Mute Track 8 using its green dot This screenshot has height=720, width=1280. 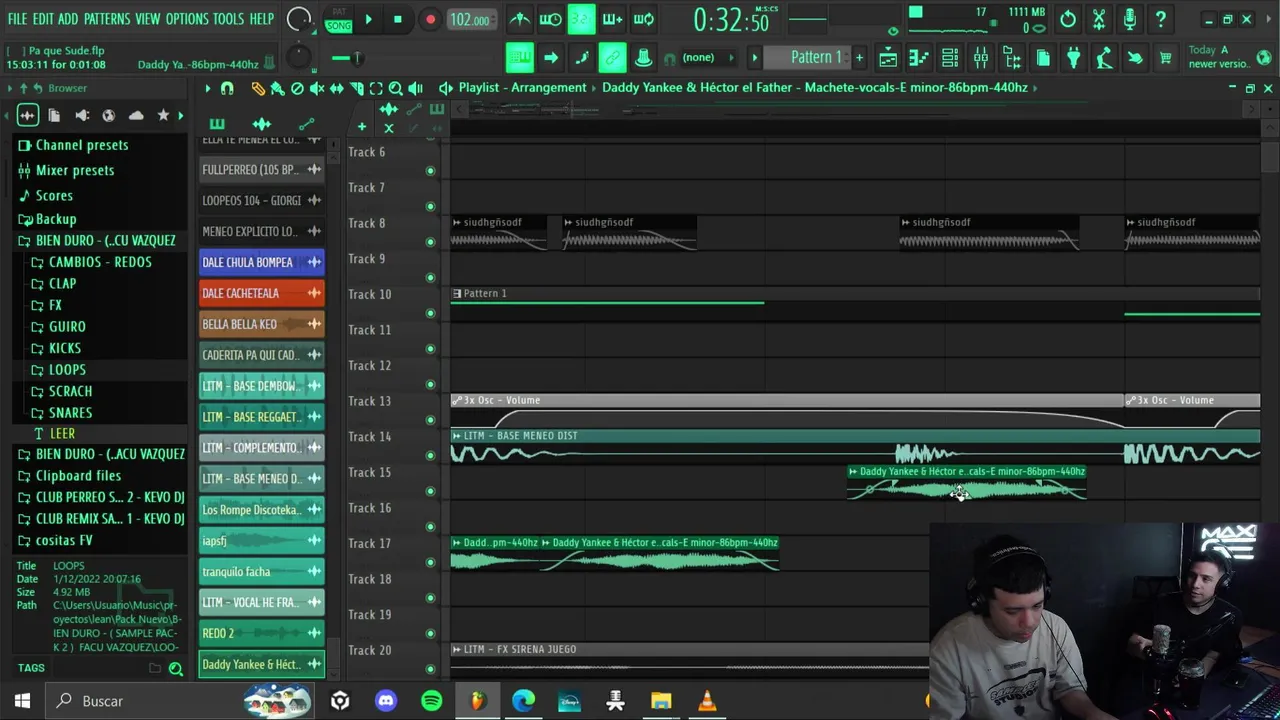click(431, 242)
